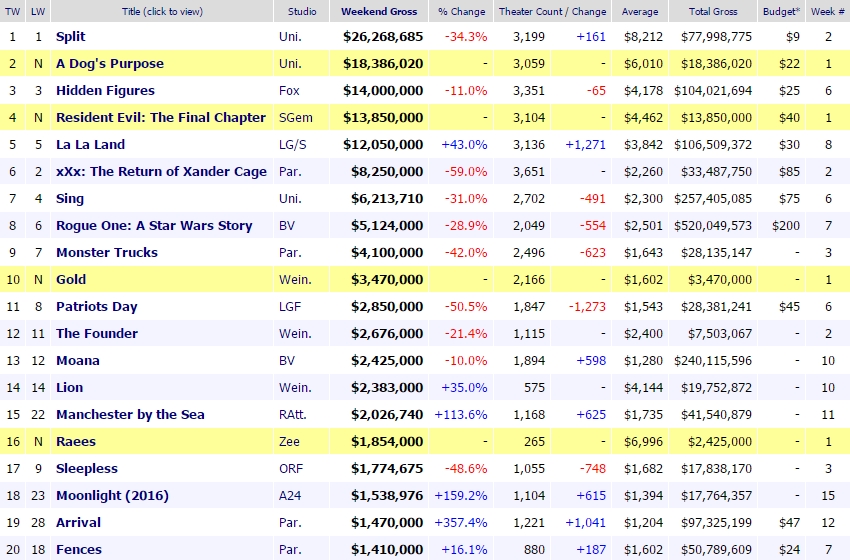
Task: Select the ORF studio for Sleepless
Action: 291,469
